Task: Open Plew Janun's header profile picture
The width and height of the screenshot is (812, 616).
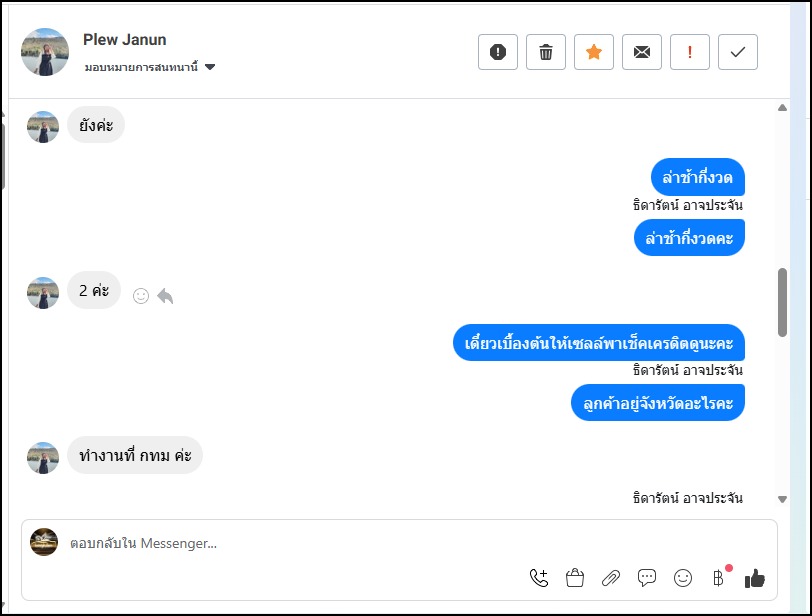Action: point(45,52)
